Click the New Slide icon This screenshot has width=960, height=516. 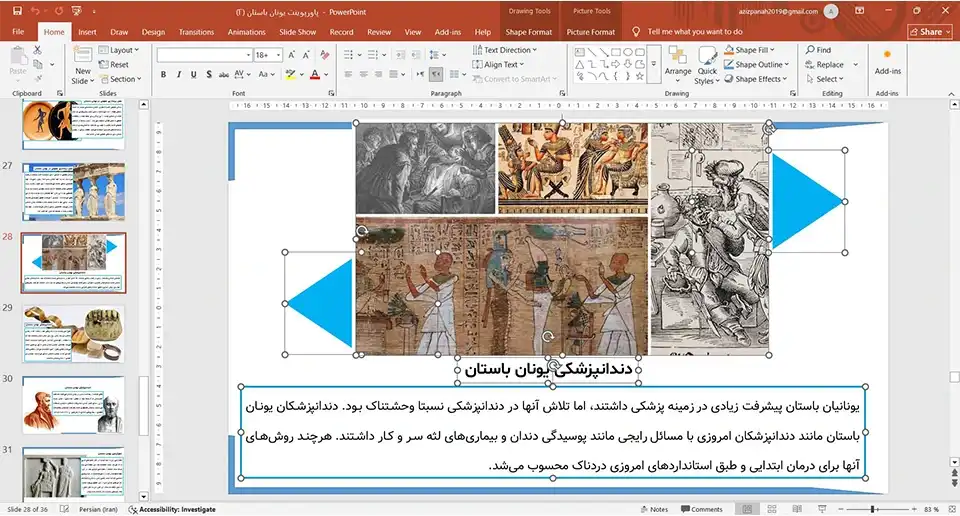(x=83, y=54)
